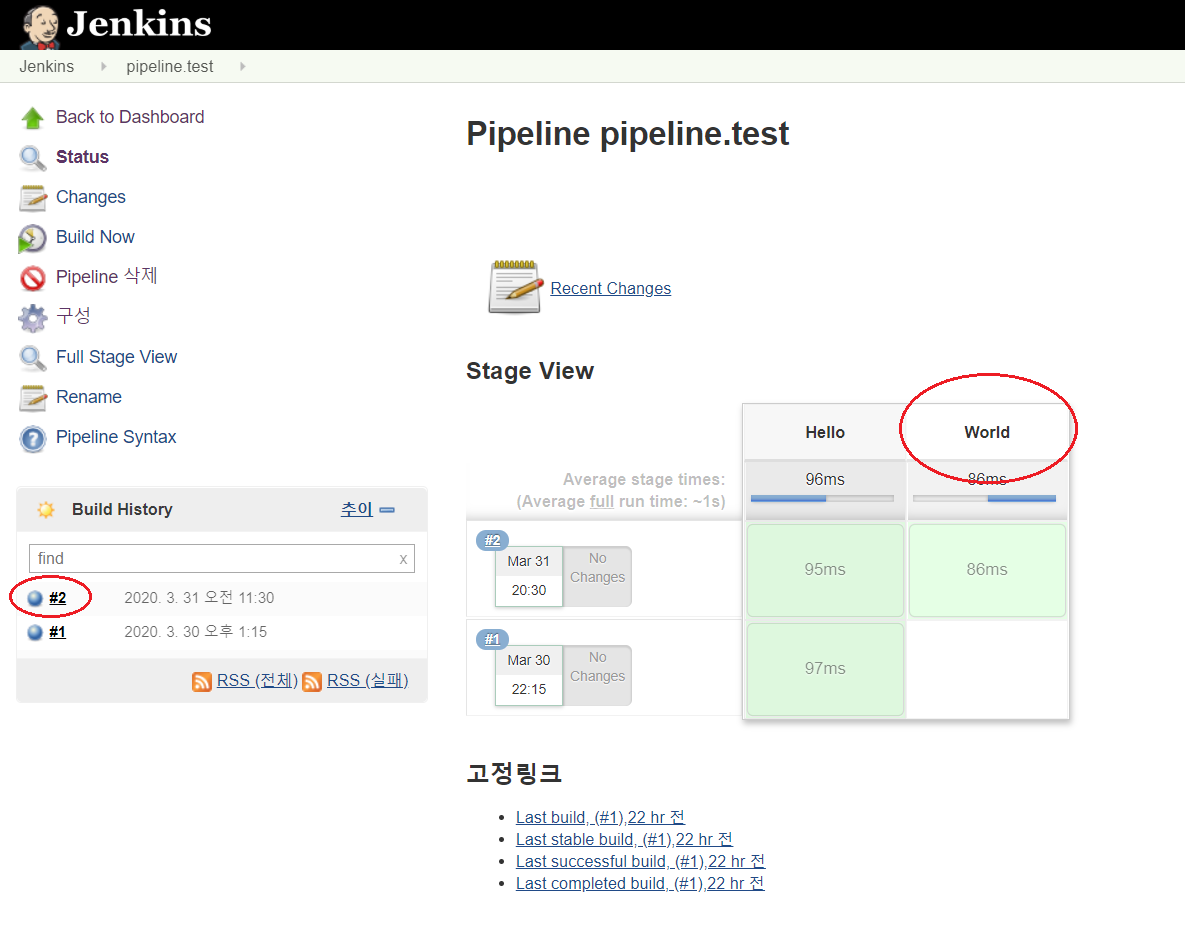Open the RSS (전체) link
This screenshot has height=951, width=1185.
257,681
